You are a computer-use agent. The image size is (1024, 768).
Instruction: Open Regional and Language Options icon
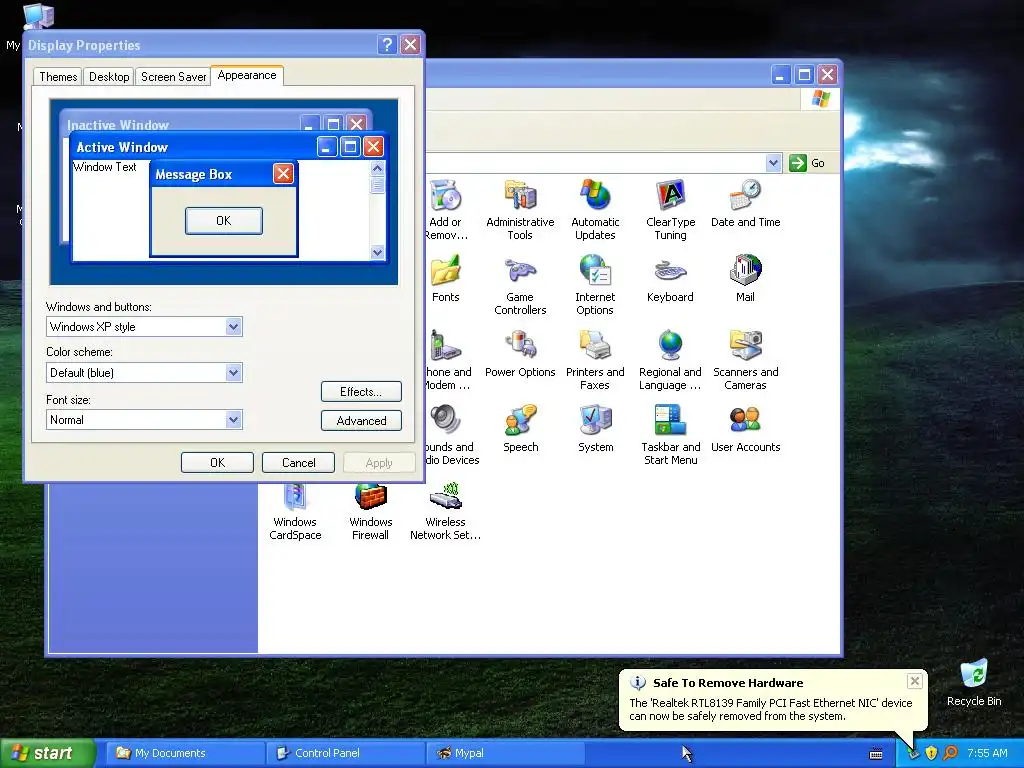click(x=670, y=345)
